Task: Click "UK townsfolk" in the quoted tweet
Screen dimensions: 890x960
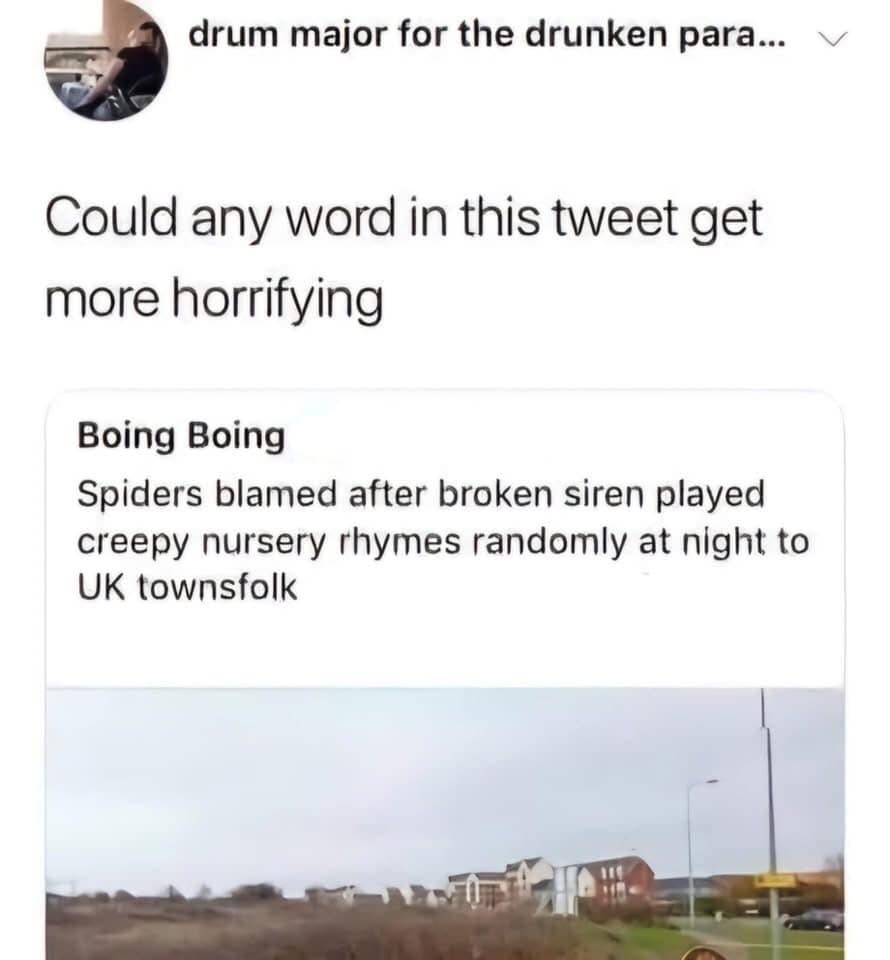Action: coord(187,588)
